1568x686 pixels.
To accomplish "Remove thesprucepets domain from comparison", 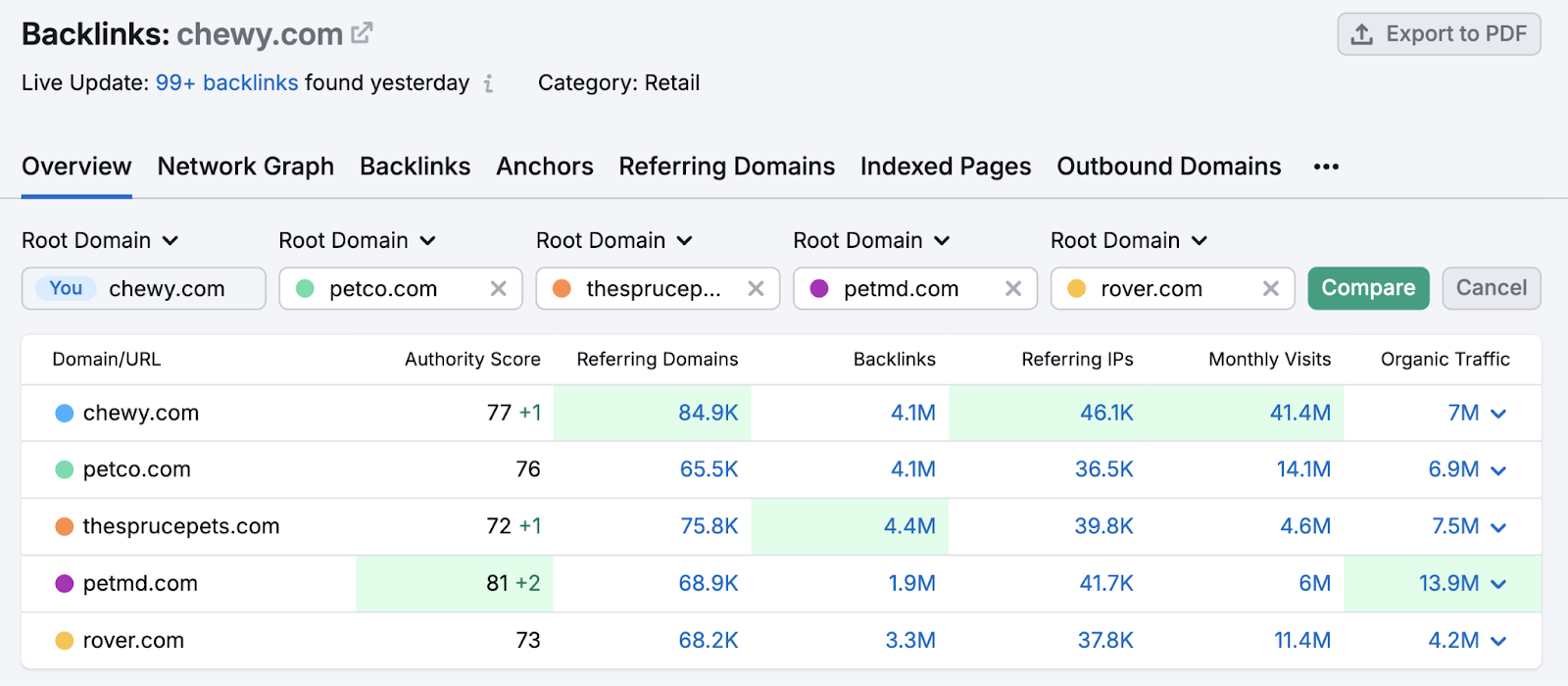I will click(756, 288).
